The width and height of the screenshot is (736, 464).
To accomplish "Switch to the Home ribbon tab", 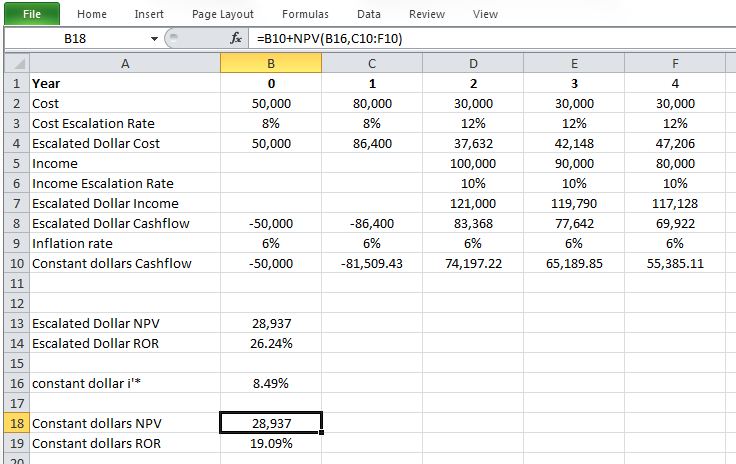I will click(92, 14).
